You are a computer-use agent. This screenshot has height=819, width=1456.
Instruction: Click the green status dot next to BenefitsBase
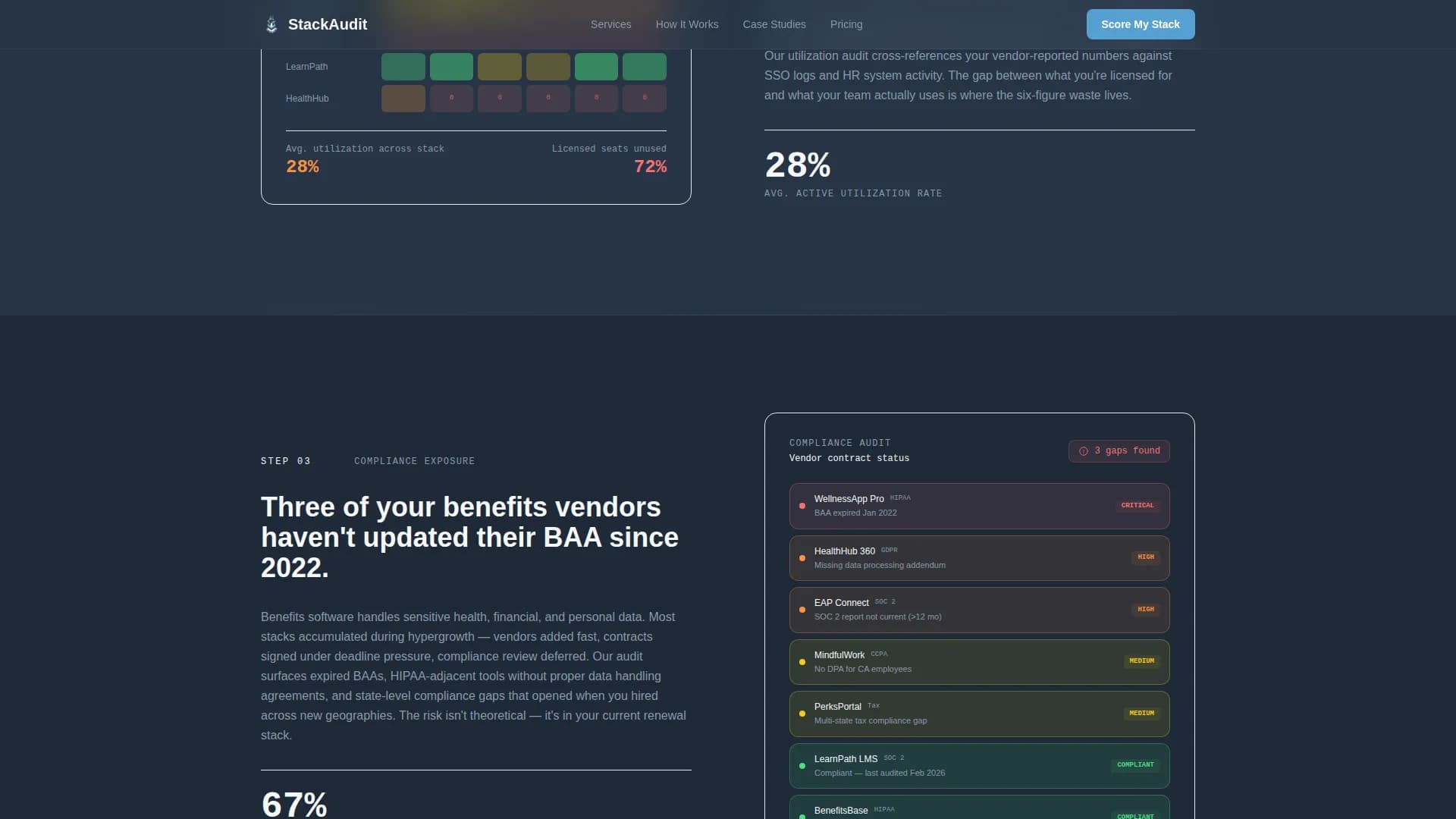click(x=804, y=816)
